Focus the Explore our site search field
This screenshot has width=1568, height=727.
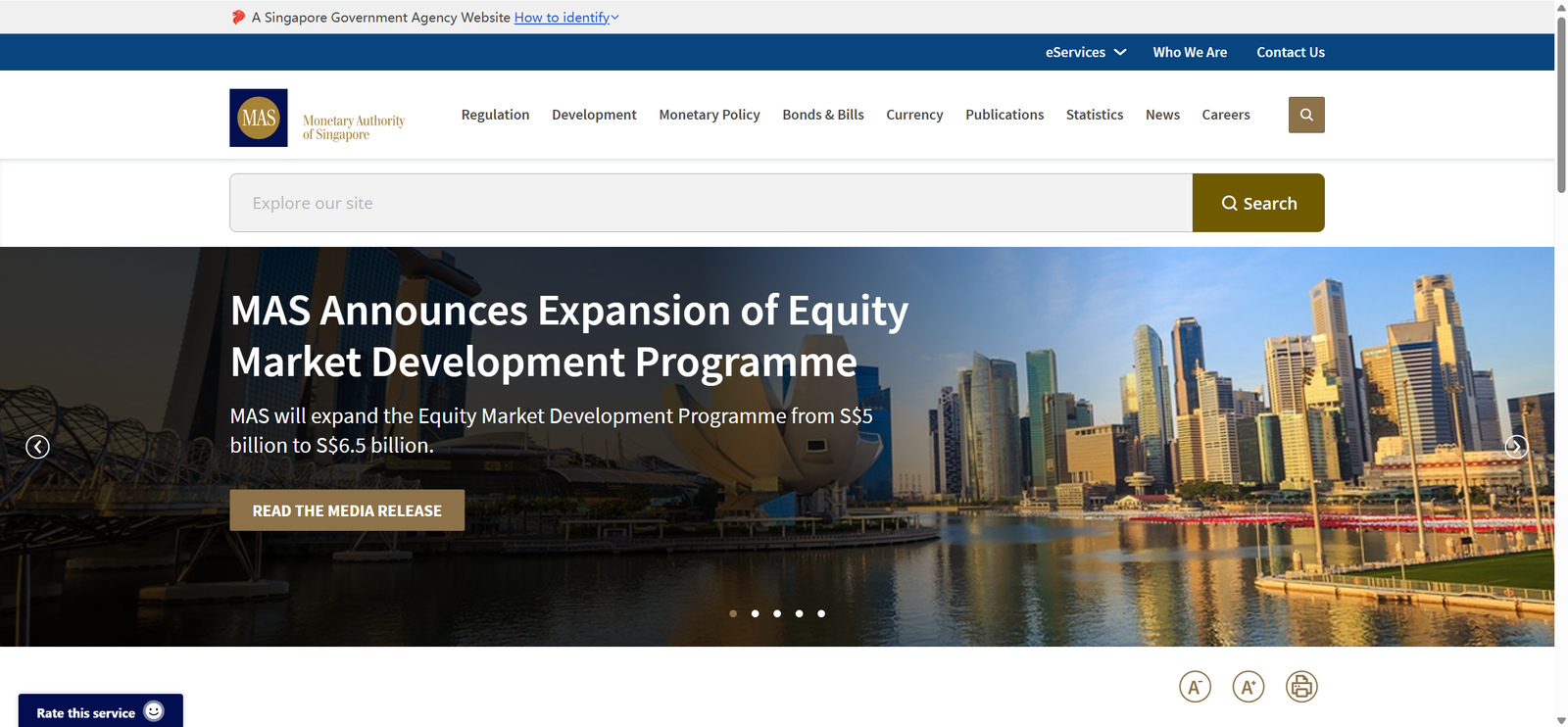[x=710, y=203]
